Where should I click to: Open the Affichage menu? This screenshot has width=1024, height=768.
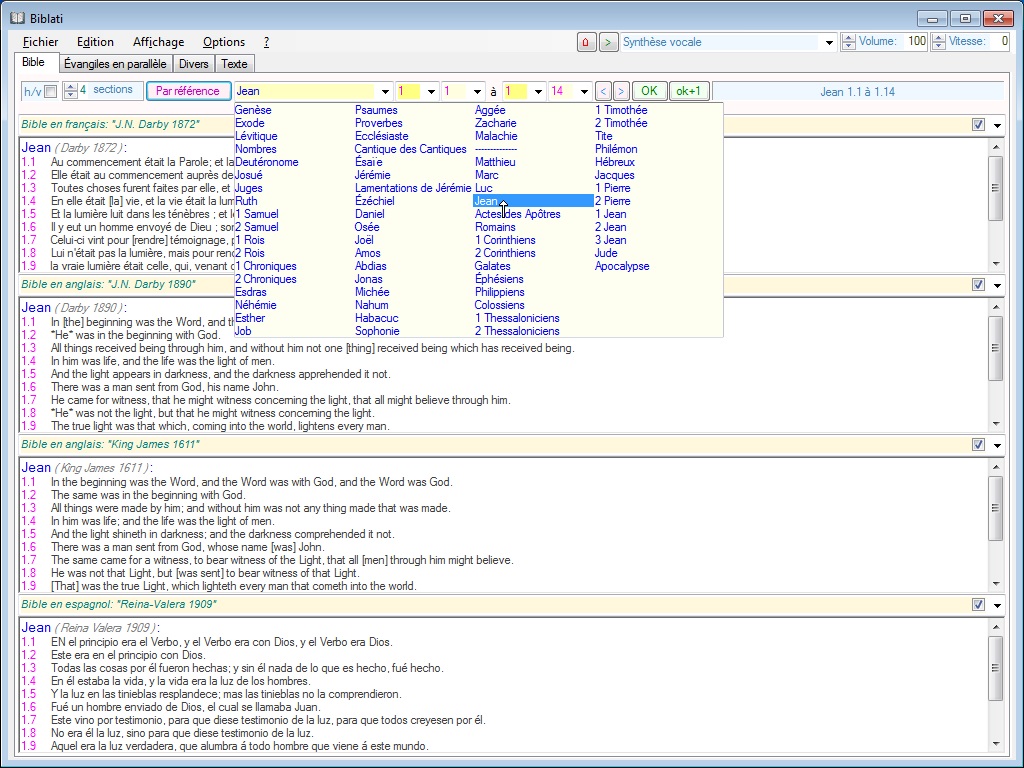[x=158, y=42]
